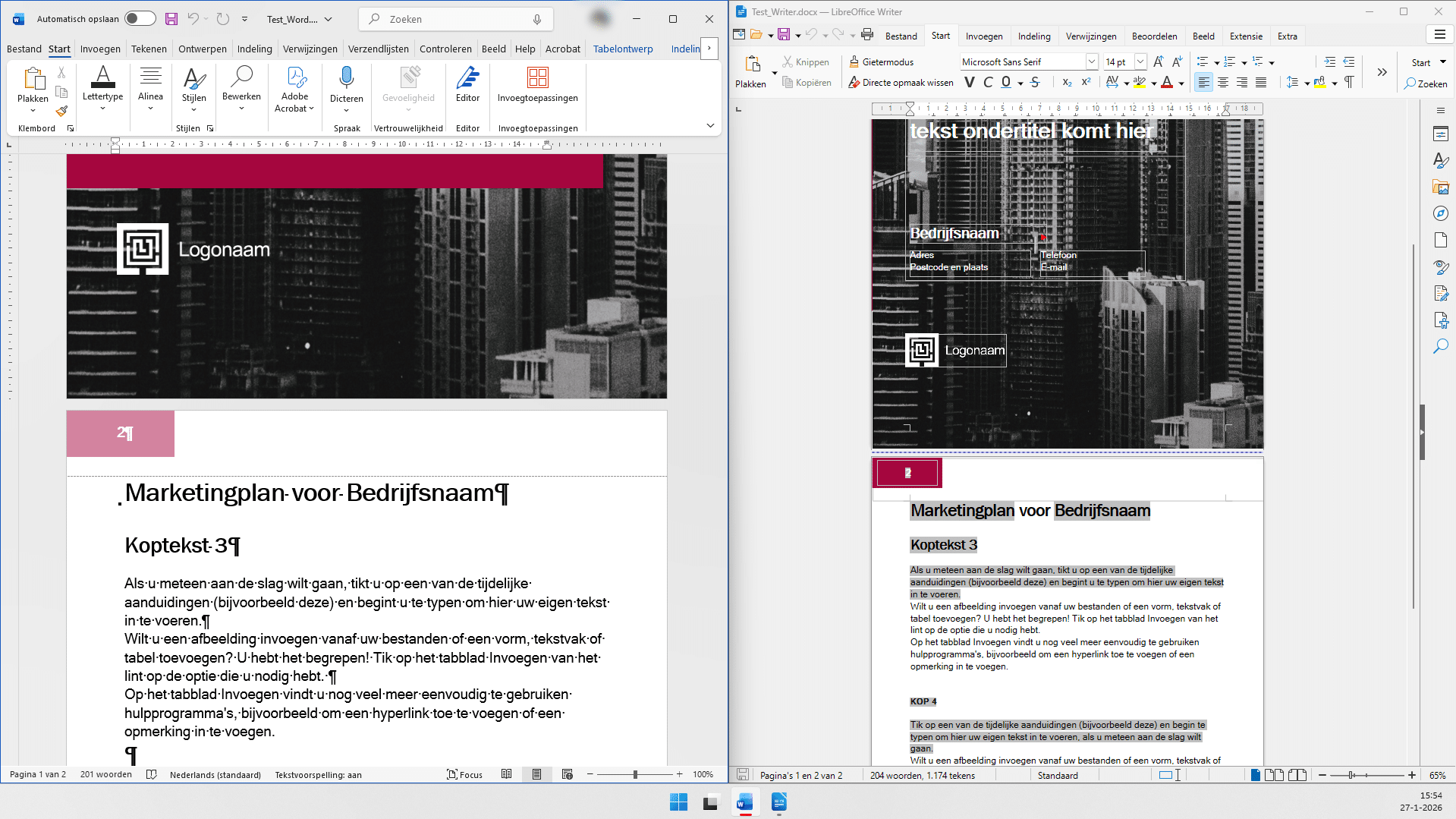1456x819 pixels.
Task: Expand the Stijlen dropdown in Word ribbon
Action: (x=193, y=109)
